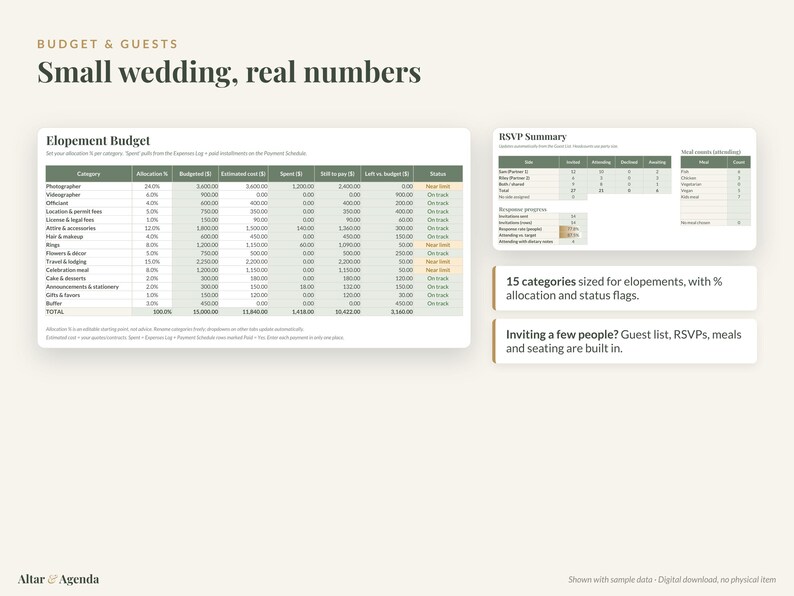Select the RSVP 'Declined' column header
Viewport: 794px width, 596px height.
point(629,162)
